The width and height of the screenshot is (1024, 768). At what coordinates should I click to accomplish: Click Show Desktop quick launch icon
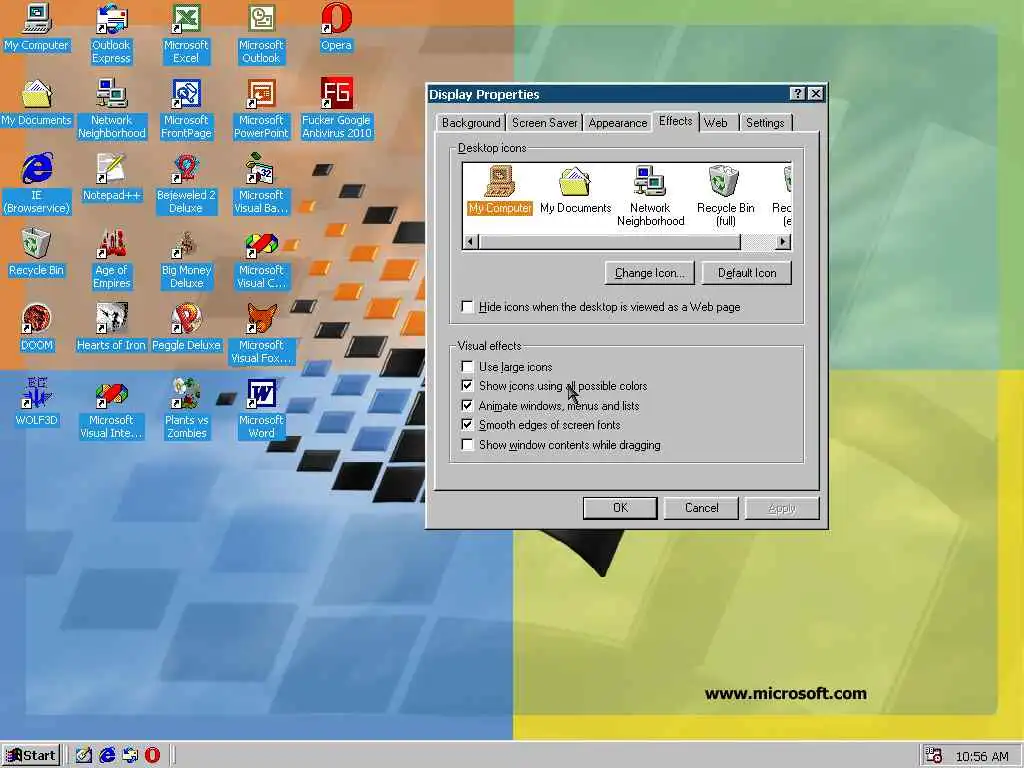(x=84, y=756)
